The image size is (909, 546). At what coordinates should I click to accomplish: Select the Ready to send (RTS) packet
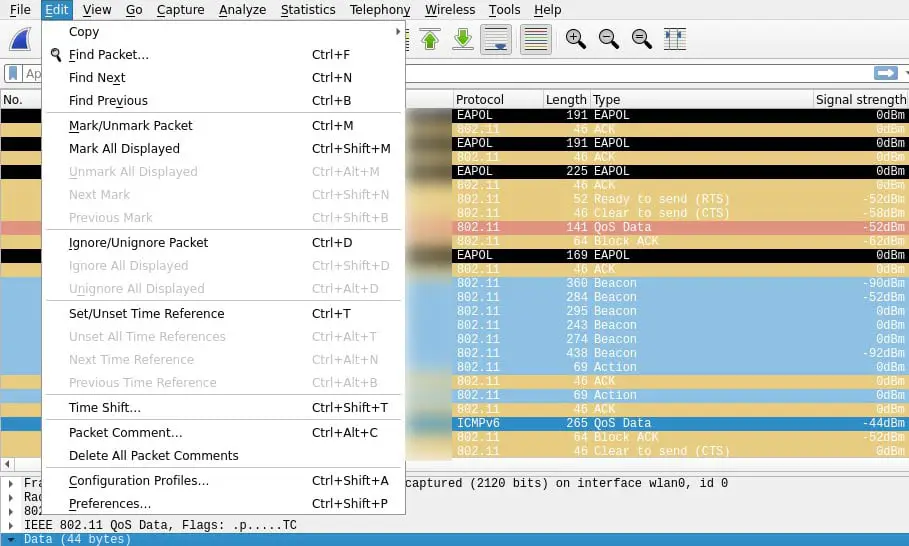pos(680,199)
